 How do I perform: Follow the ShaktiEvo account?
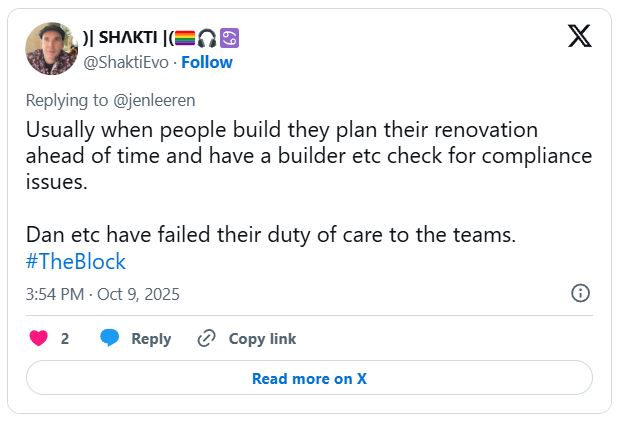coord(207,62)
